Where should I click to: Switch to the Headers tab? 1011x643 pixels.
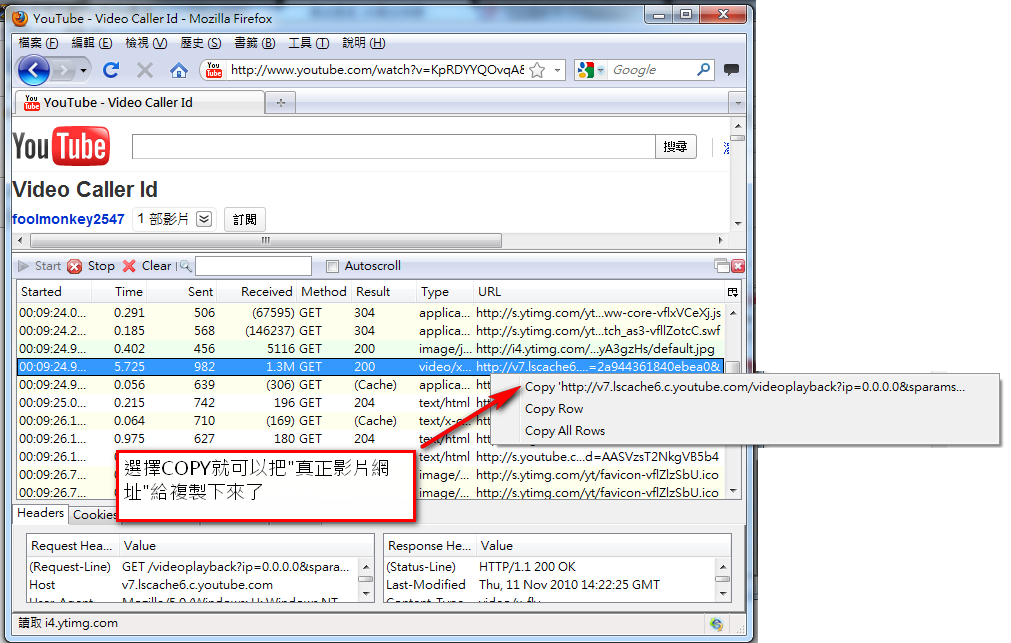point(40,513)
